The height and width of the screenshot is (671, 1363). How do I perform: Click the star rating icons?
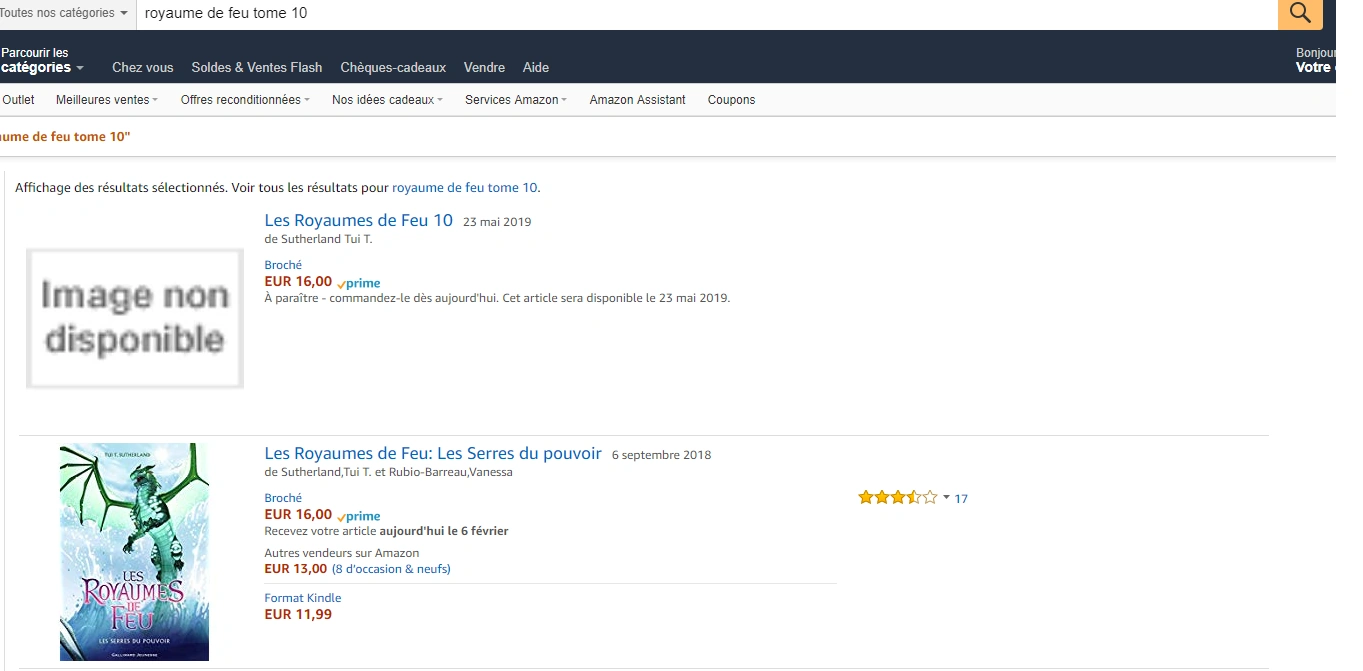(897, 497)
